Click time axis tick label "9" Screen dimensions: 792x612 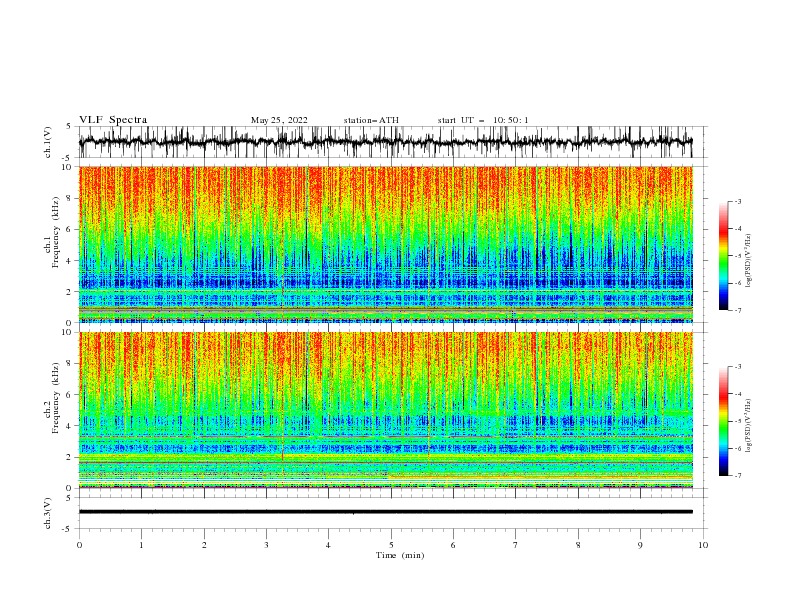click(x=640, y=545)
